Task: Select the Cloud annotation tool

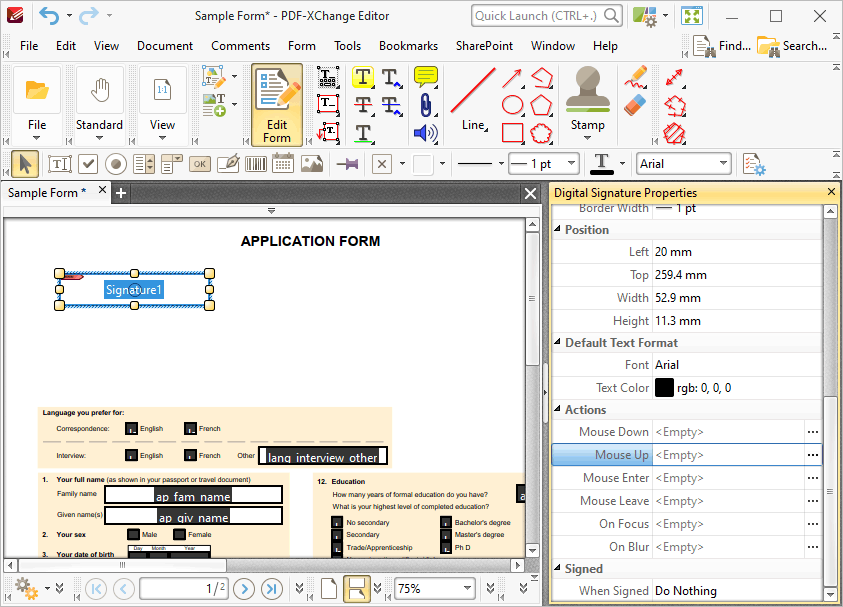Action: coord(541,133)
